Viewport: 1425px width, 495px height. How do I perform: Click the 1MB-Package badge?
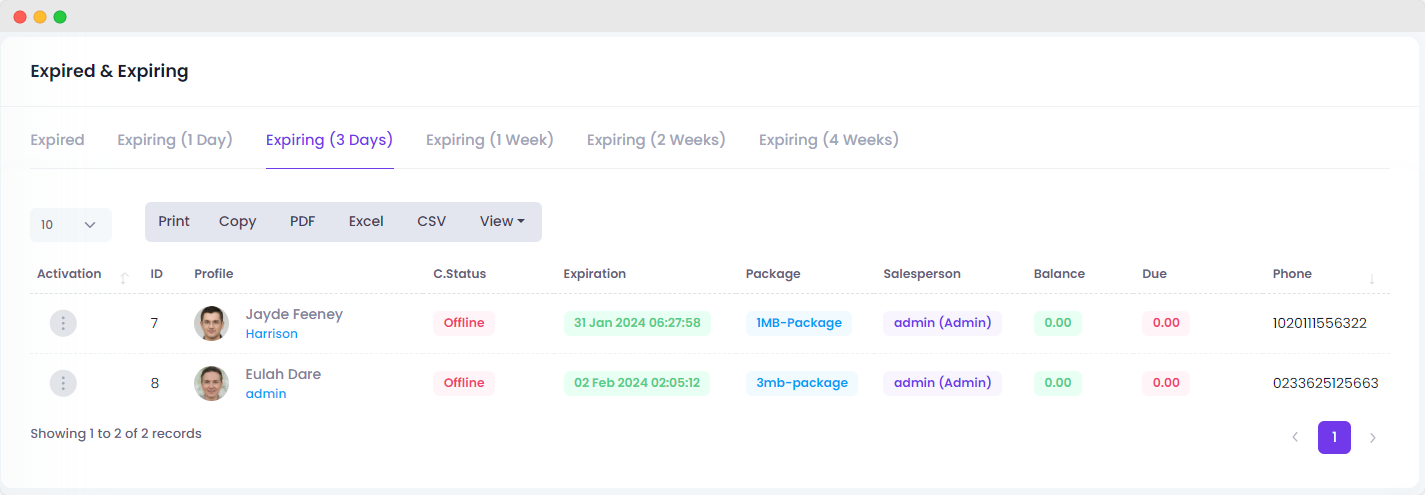tap(799, 323)
